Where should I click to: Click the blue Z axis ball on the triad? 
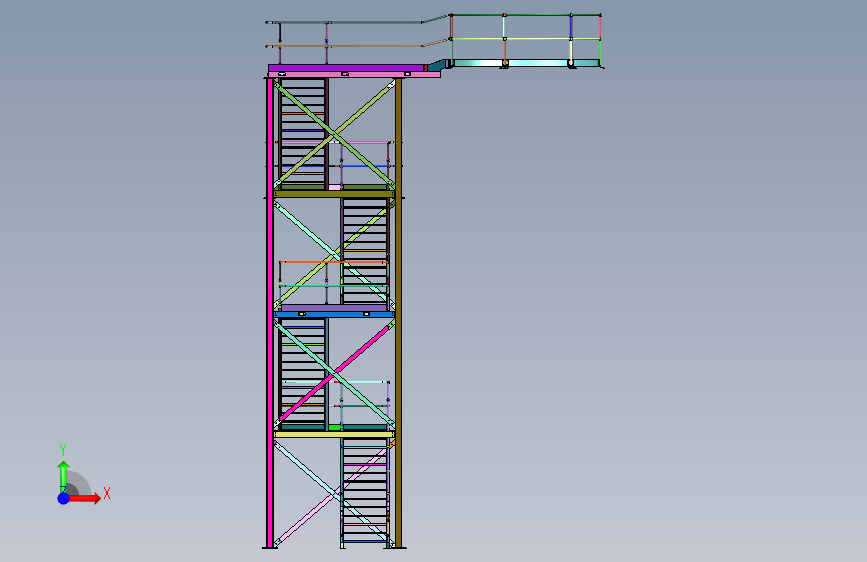click(x=63, y=498)
